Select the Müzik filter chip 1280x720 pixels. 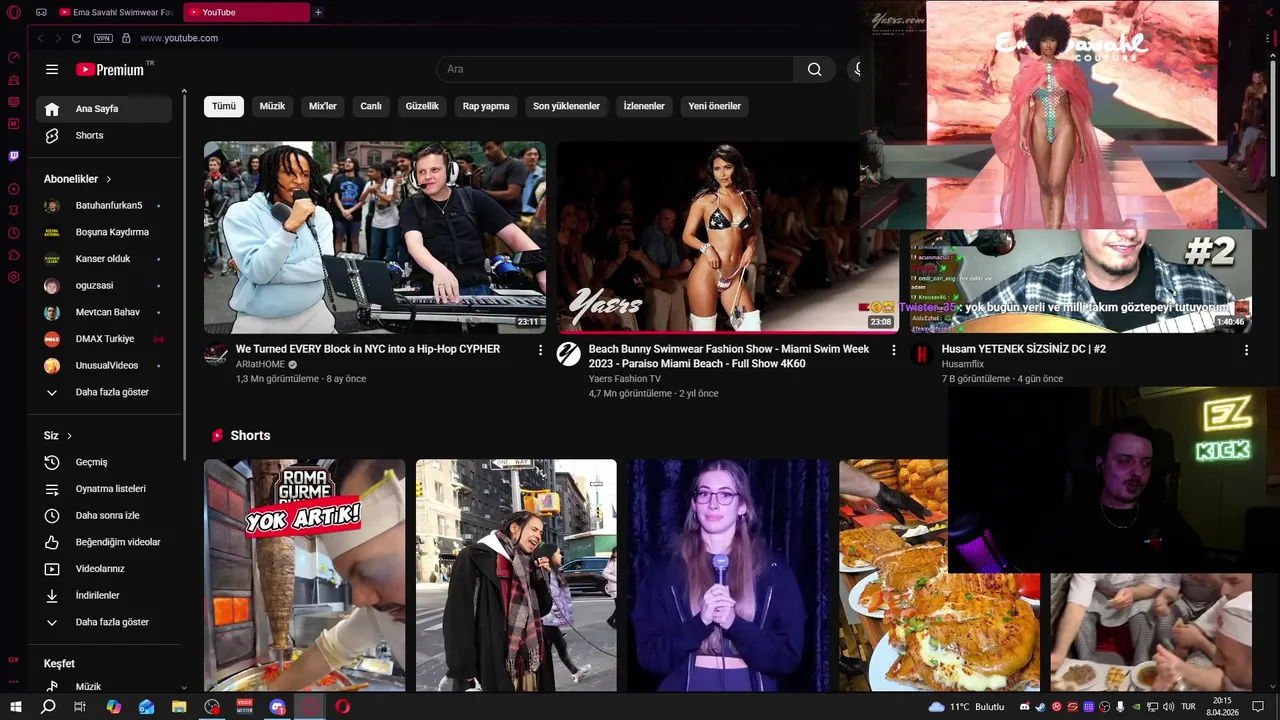click(272, 106)
